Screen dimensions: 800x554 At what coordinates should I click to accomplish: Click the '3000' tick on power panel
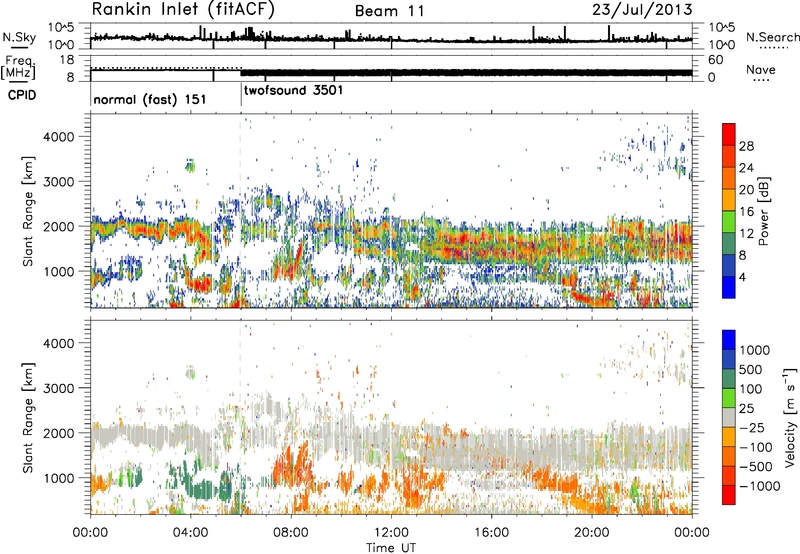point(58,182)
